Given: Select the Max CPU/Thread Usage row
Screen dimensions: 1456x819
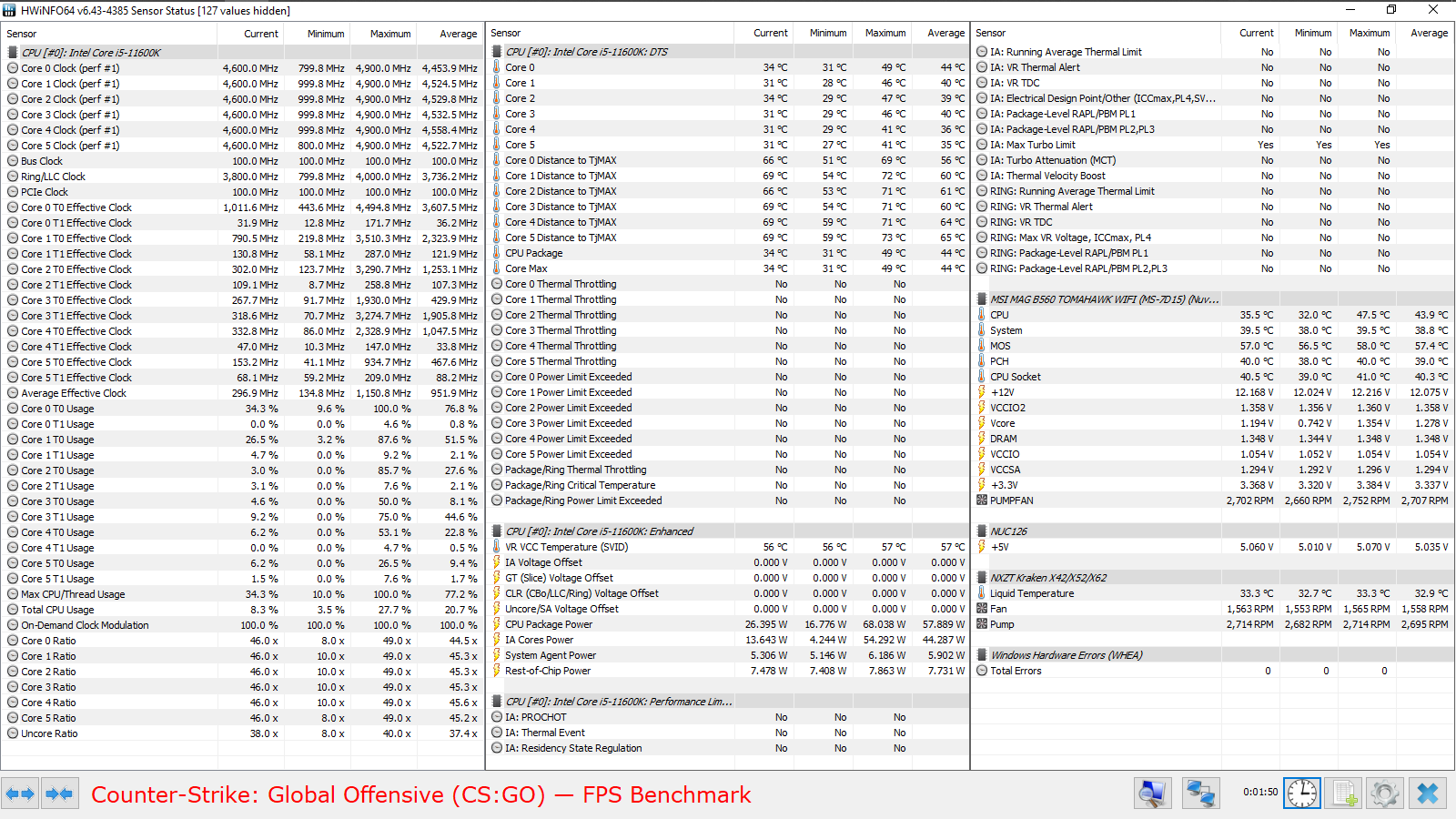Looking at the screenshot, I should 243,594.
